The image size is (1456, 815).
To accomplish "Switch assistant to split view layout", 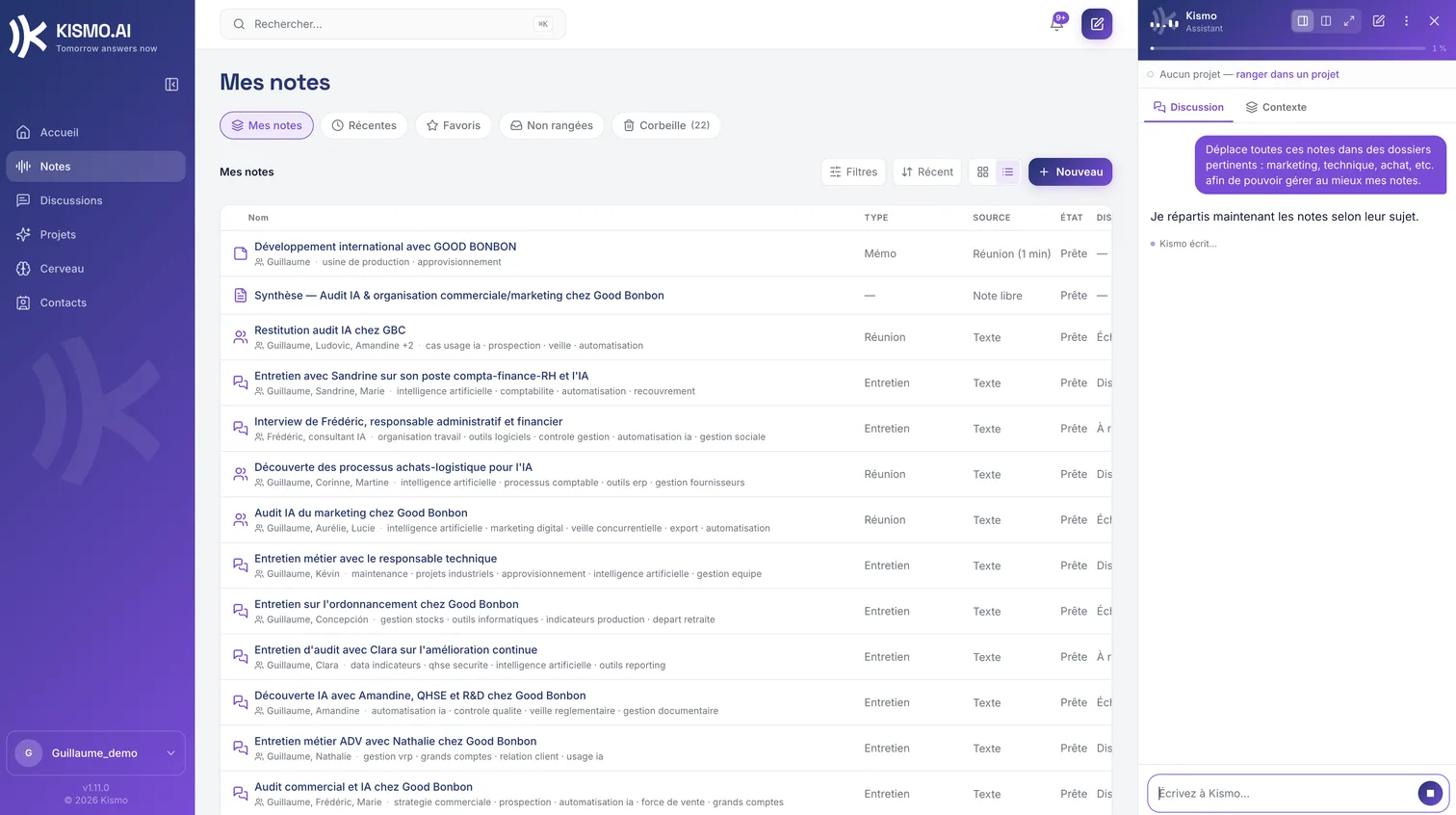I will point(1326,20).
